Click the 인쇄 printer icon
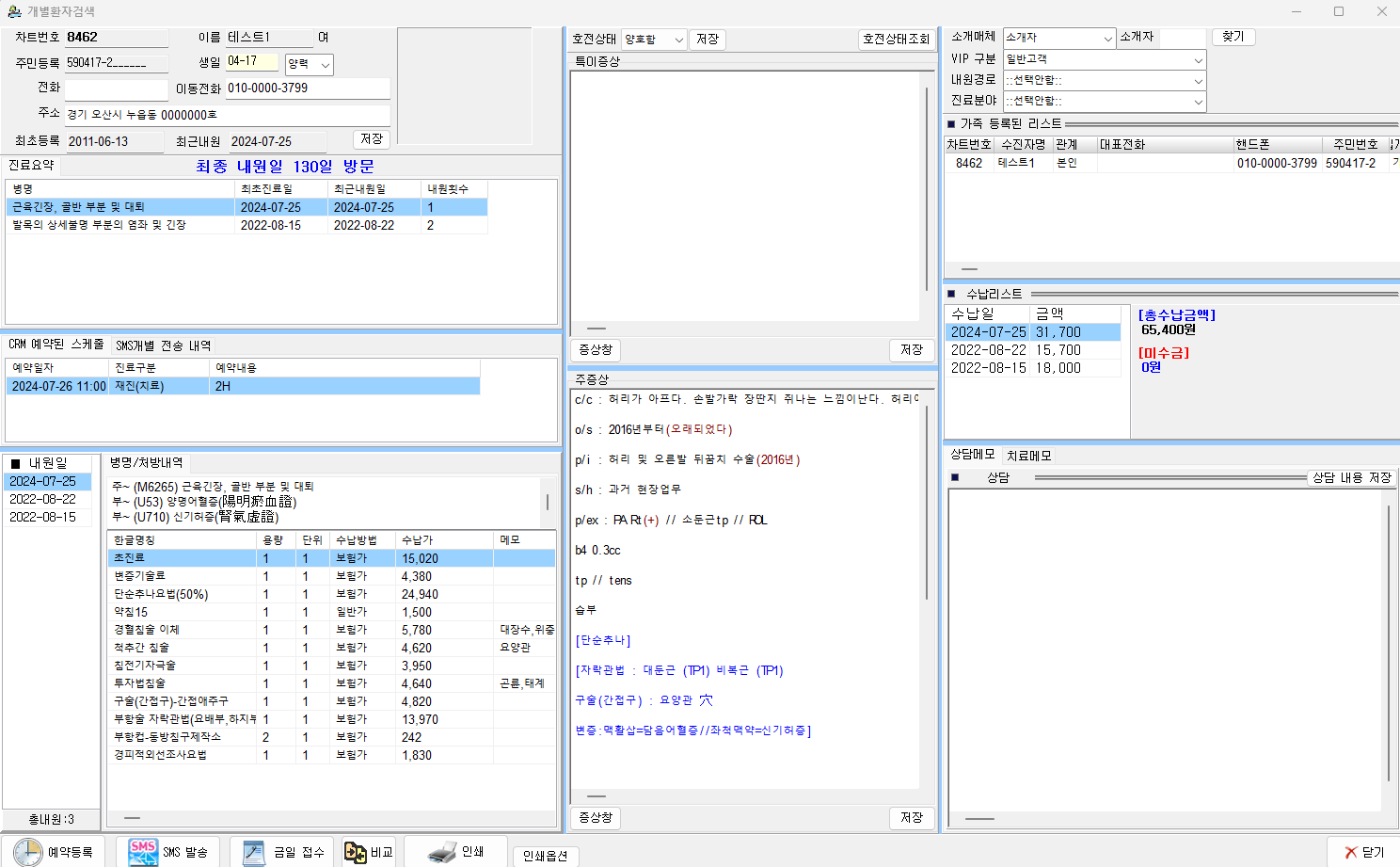This screenshot has height=867, width=1400. (441, 852)
